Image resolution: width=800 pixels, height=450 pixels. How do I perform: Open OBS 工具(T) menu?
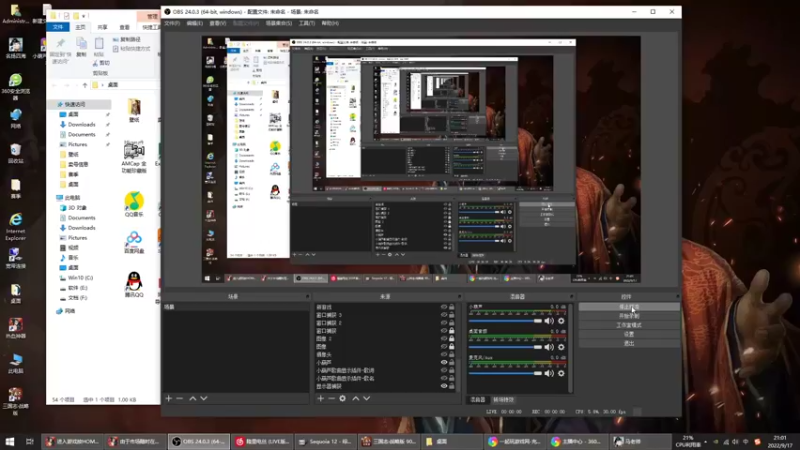click(x=307, y=23)
